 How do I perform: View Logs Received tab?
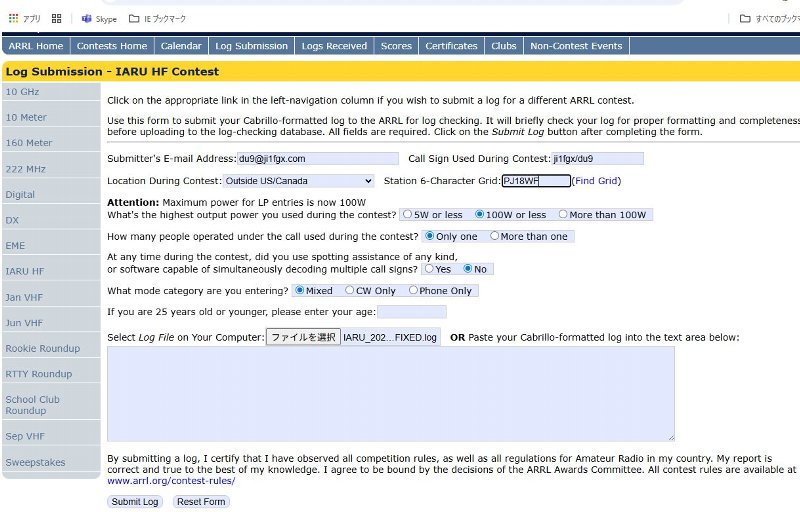click(334, 46)
